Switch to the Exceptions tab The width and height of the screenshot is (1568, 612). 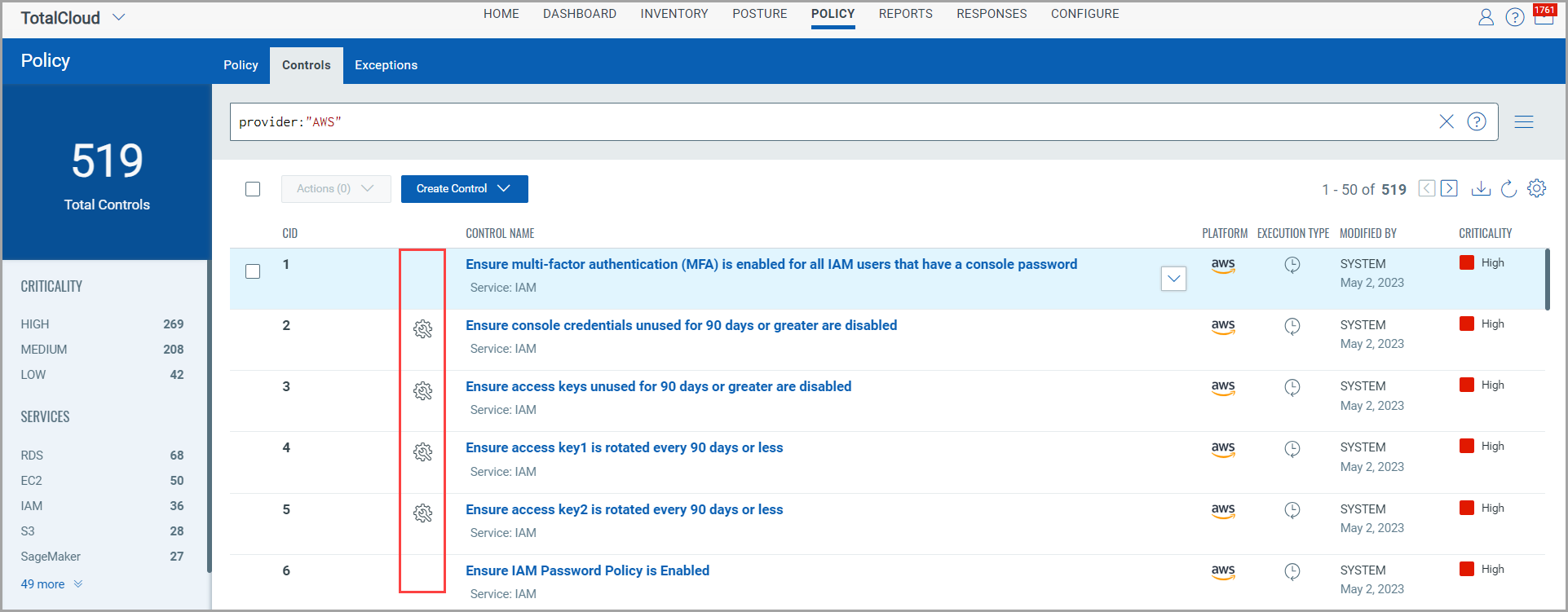click(386, 65)
